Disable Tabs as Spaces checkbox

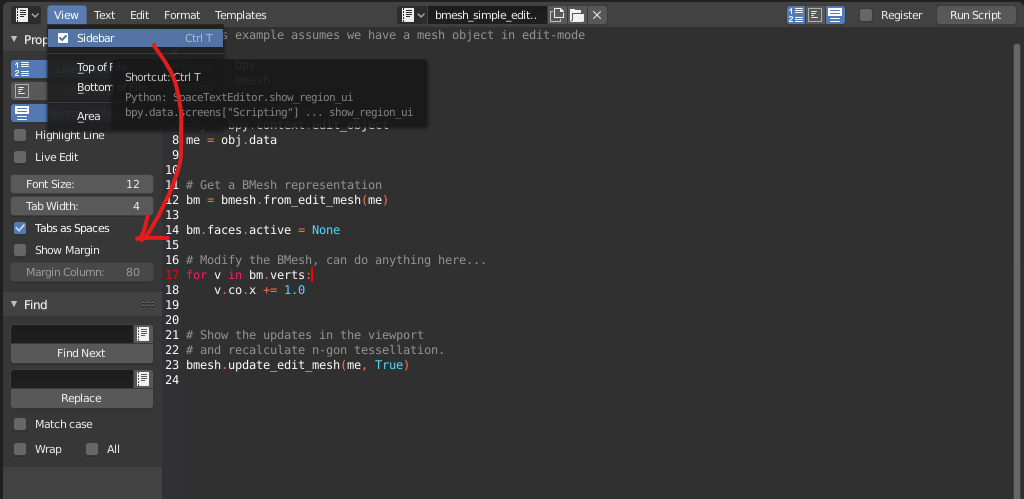[x=20, y=228]
